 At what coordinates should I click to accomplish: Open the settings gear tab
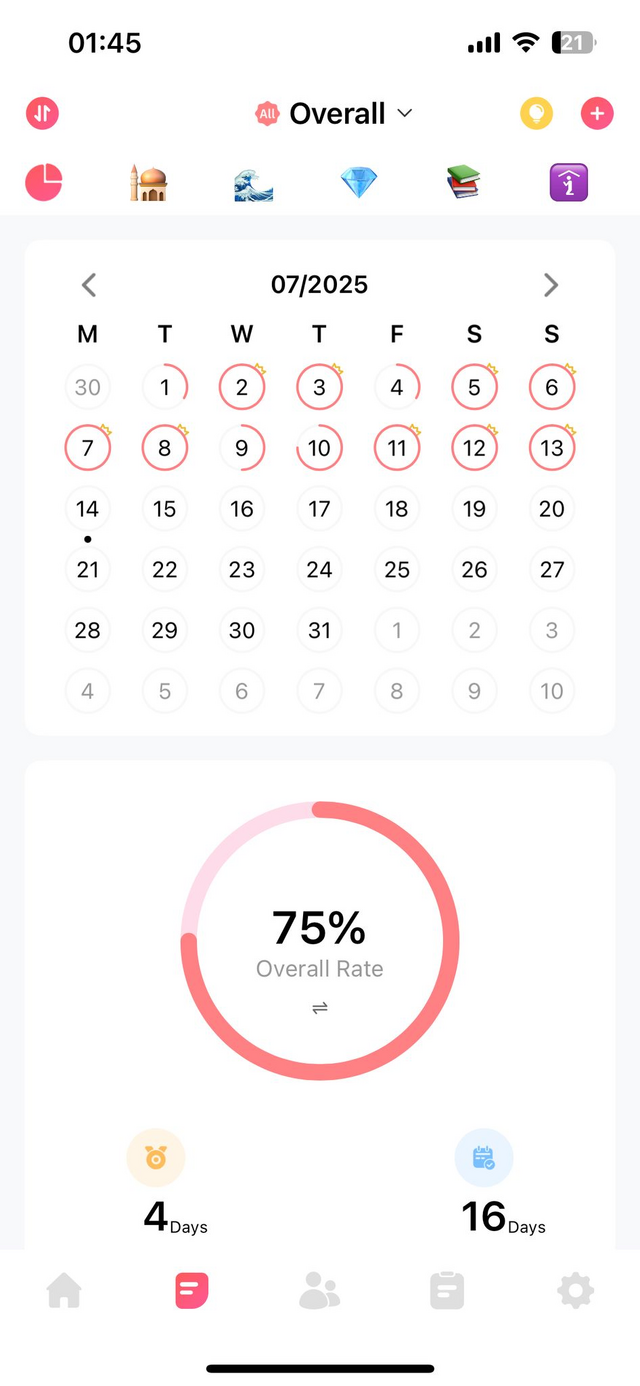click(x=575, y=1291)
